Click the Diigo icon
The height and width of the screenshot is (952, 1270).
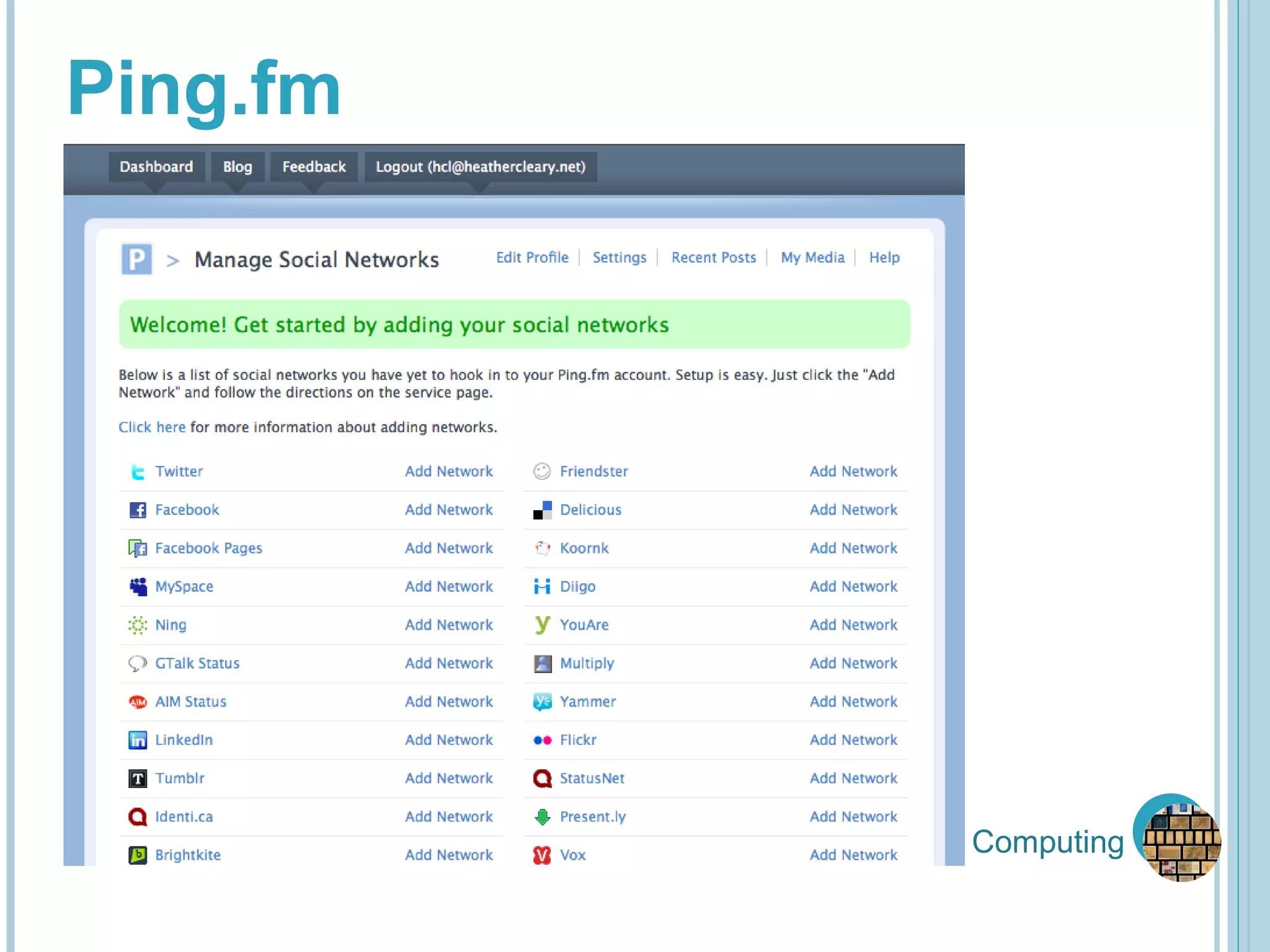pyautogui.click(x=542, y=587)
